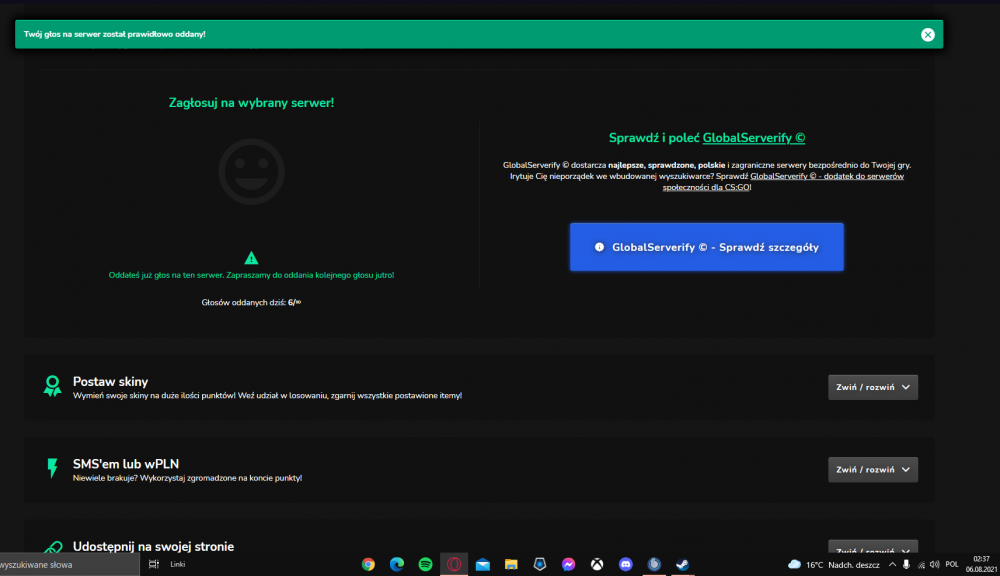Open the Xbox app from the taskbar

coord(597,564)
